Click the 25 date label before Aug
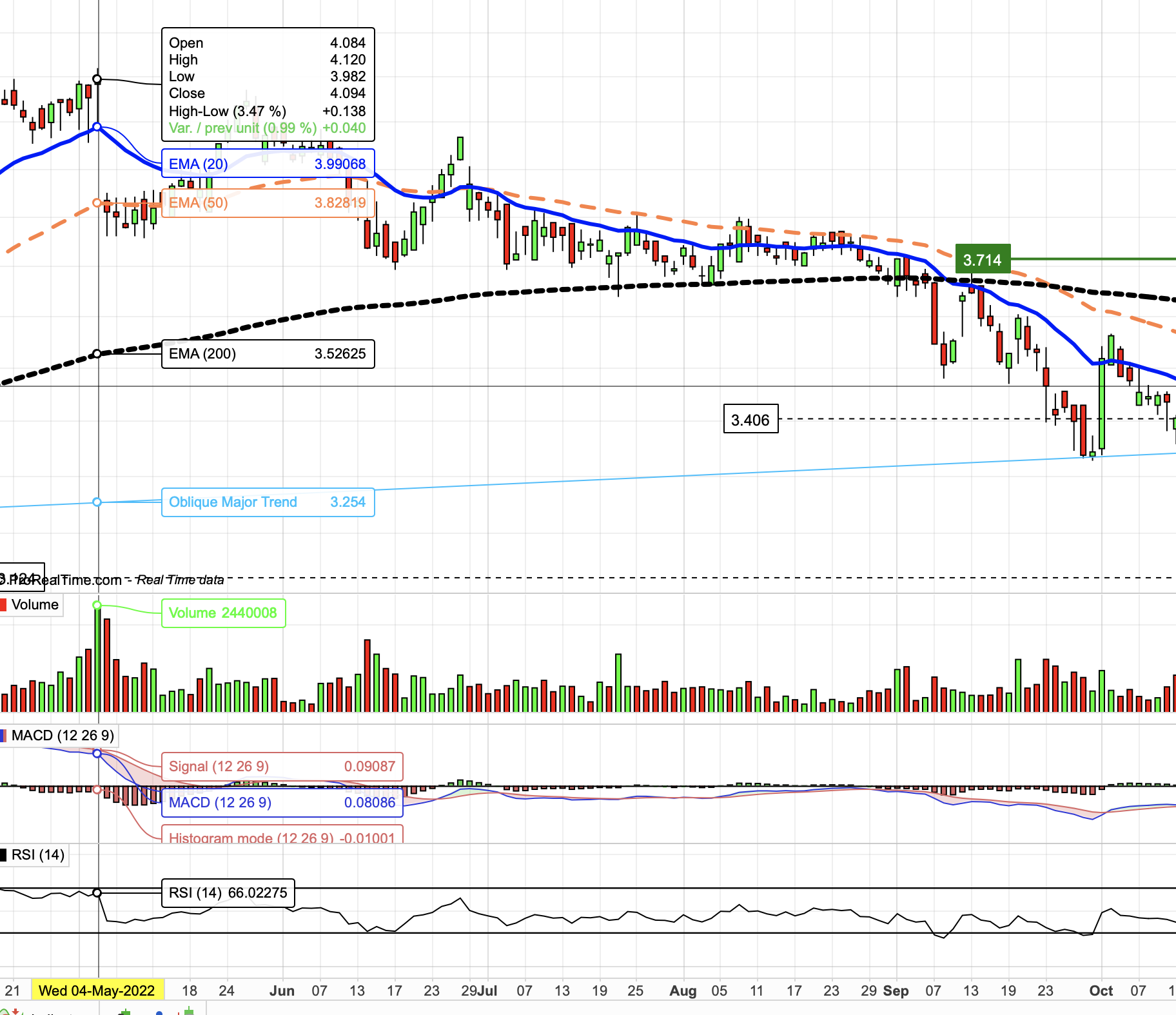 click(636, 991)
